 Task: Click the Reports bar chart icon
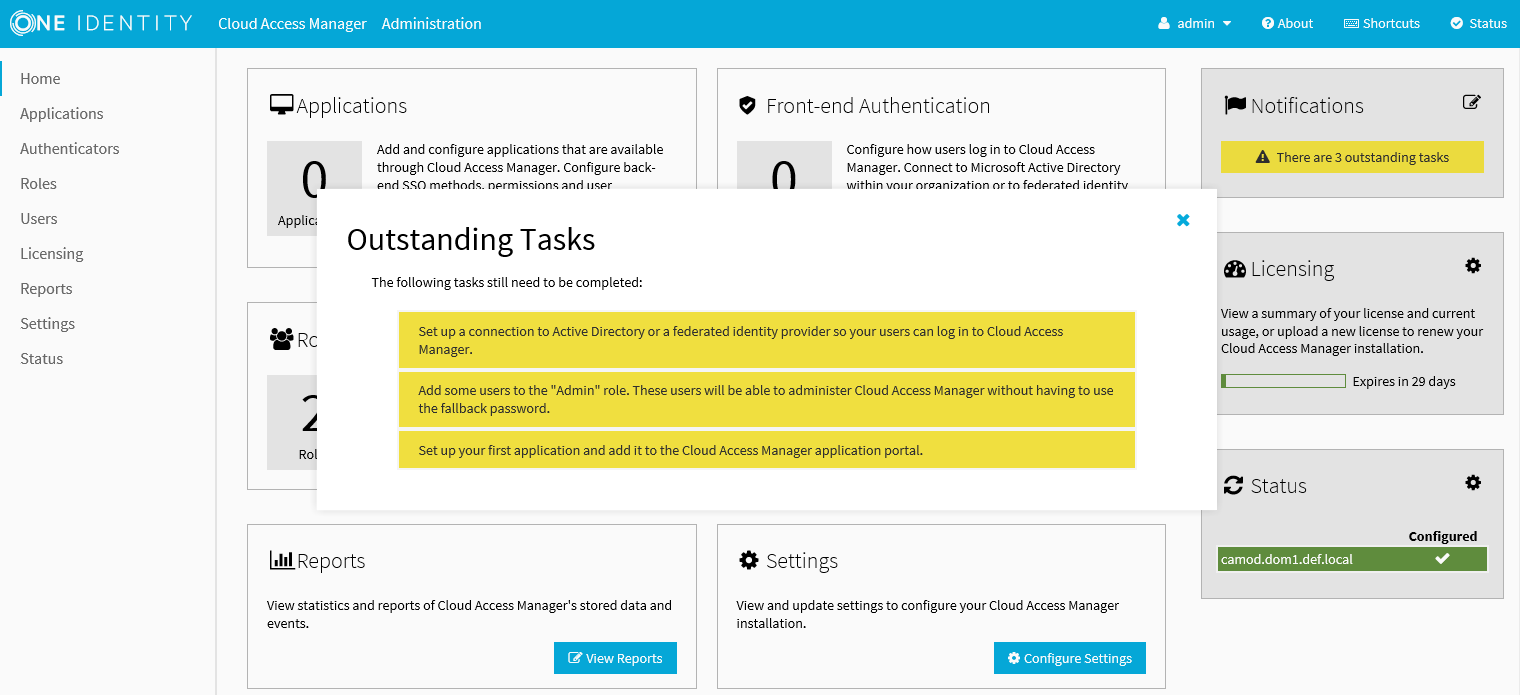click(281, 560)
